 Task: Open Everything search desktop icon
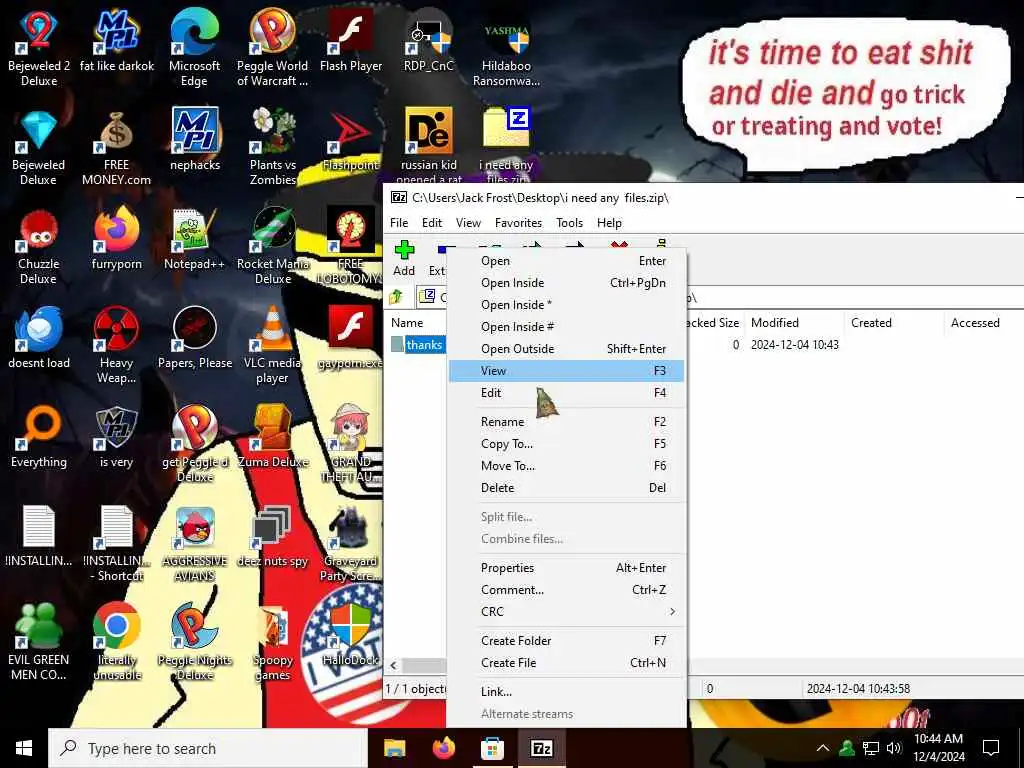39,438
